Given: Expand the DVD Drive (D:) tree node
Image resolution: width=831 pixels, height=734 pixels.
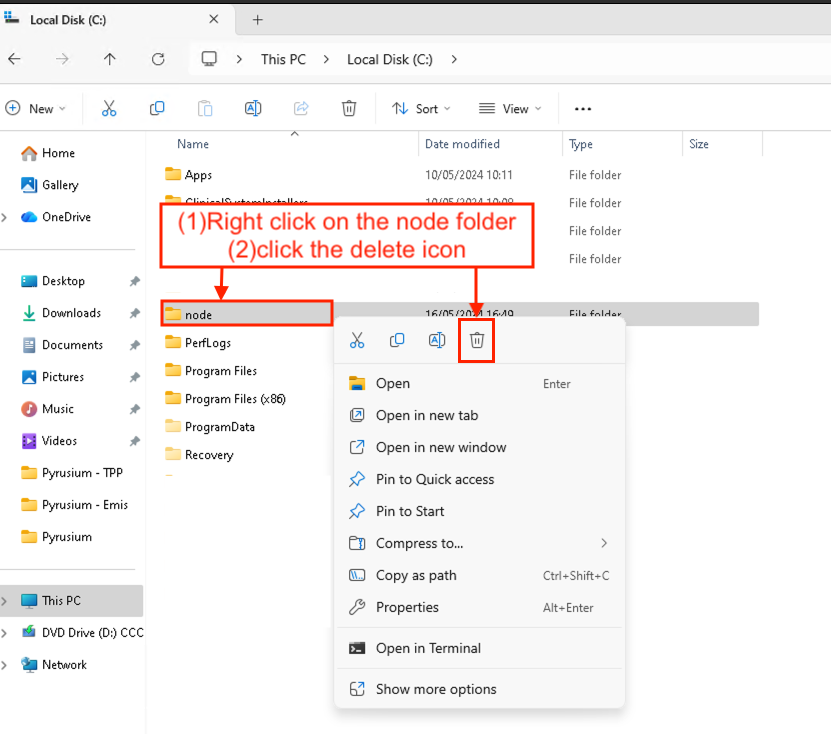Looking at the screenshot, I should click(x=4, y=633).
